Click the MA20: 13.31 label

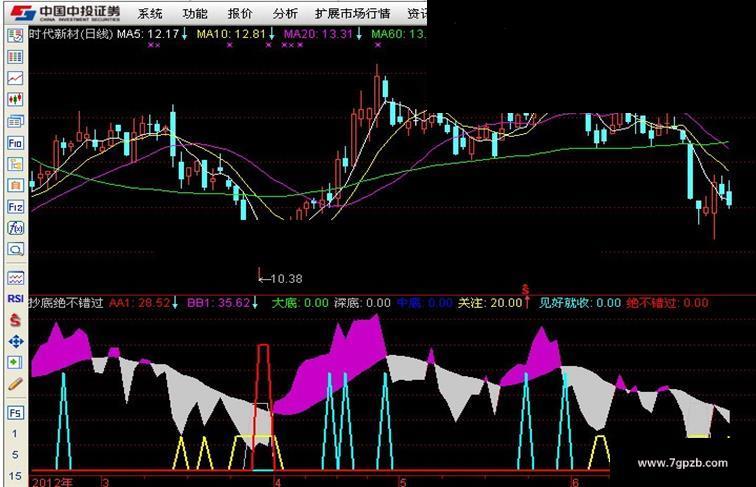318,34
